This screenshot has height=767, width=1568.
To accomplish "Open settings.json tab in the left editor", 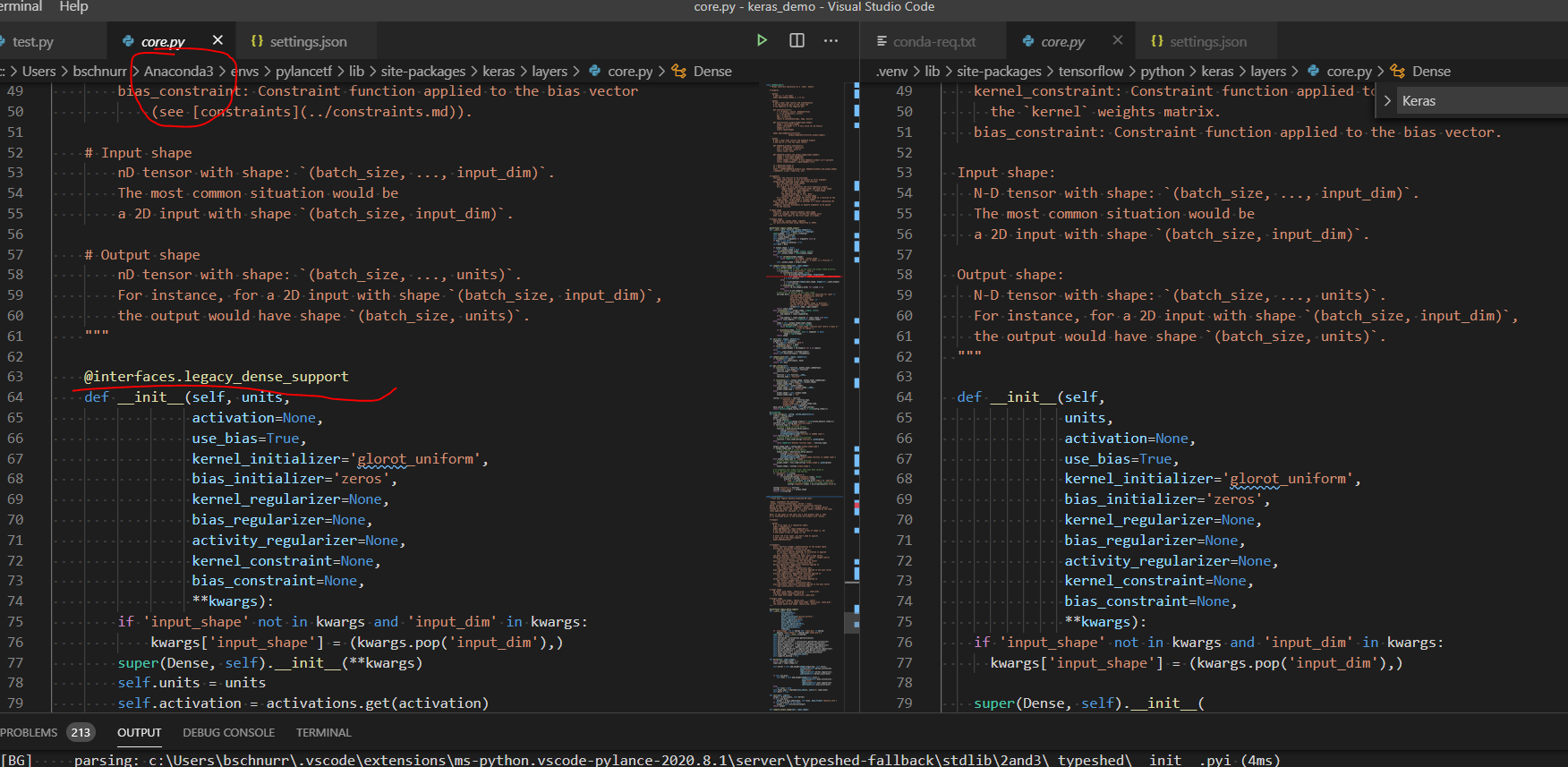I will tap(307, 42).
